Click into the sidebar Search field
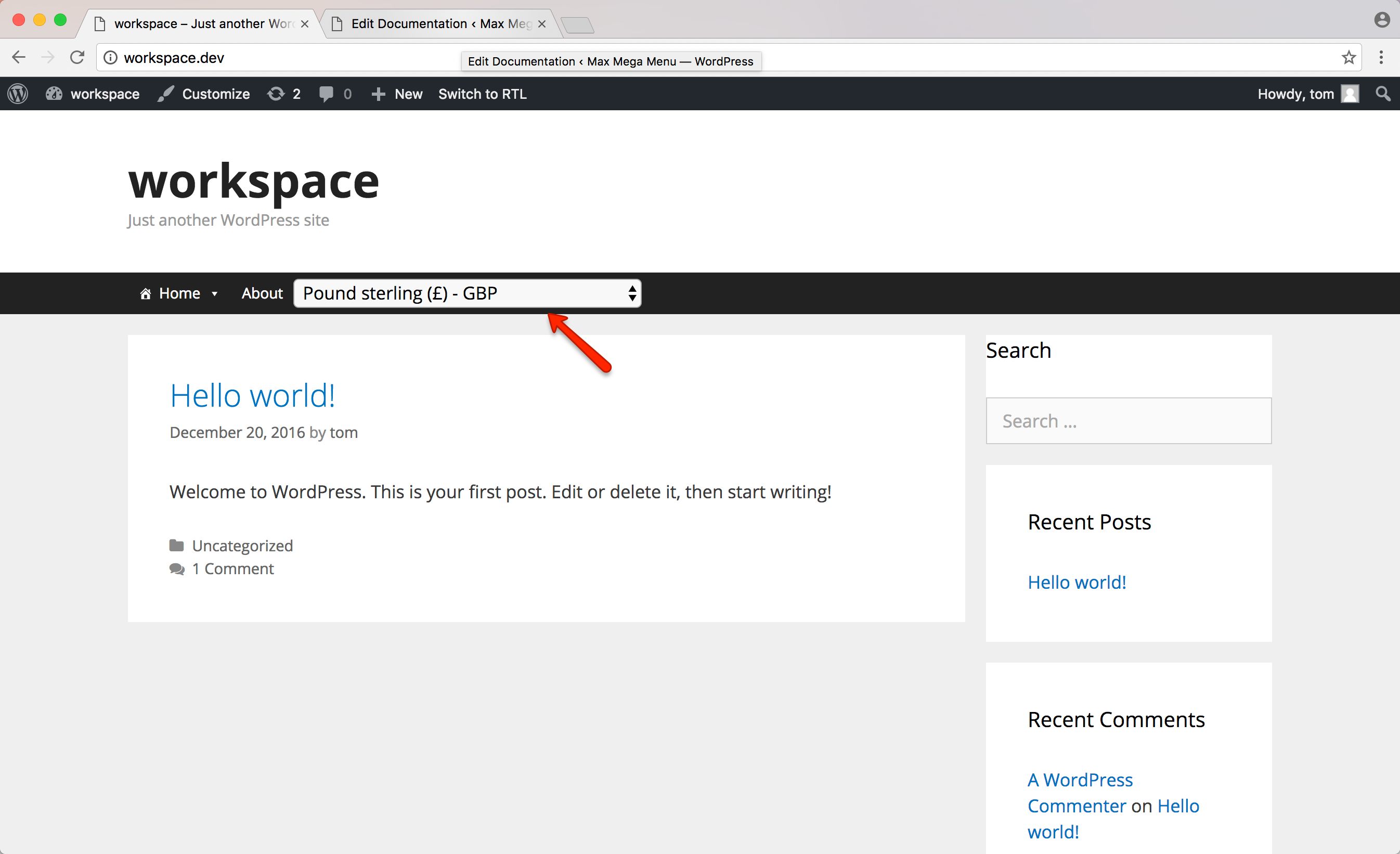Image resolution: width=1400 pixels, height=854 pixels. [x=1128, y=421]
